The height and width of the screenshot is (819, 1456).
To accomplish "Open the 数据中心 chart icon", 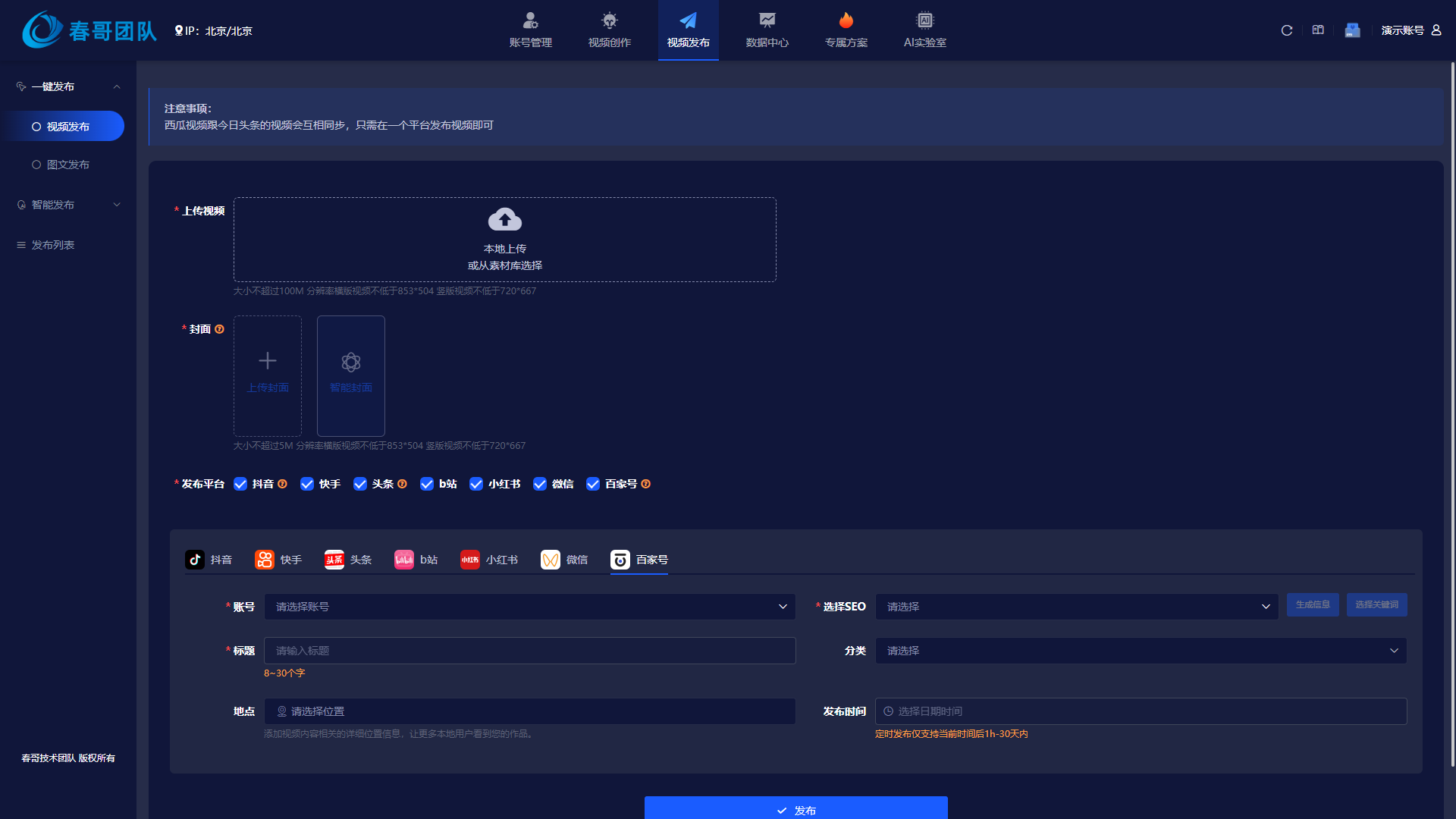I will coord(767,20).
